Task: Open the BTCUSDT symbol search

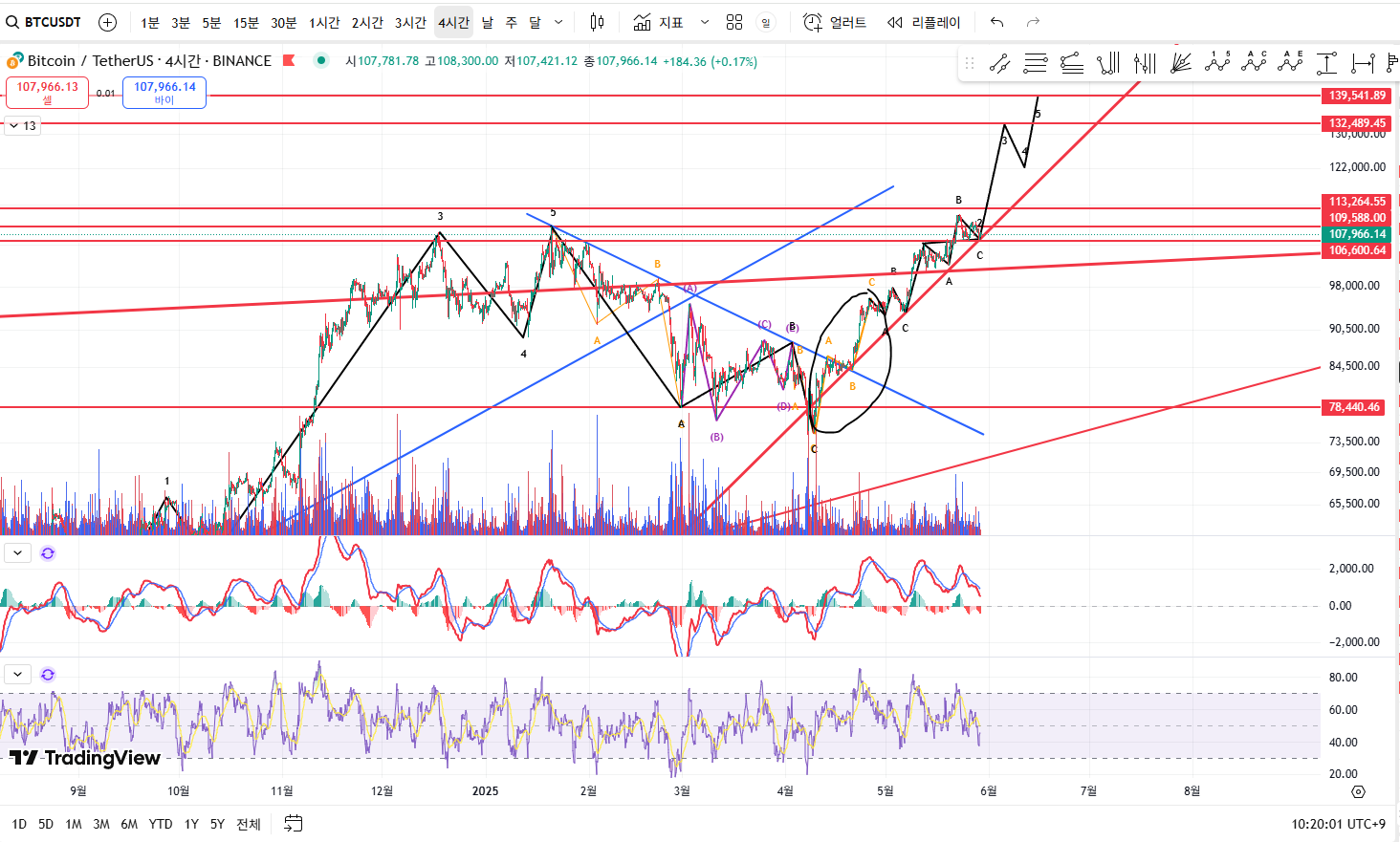Action: point(45,22)
